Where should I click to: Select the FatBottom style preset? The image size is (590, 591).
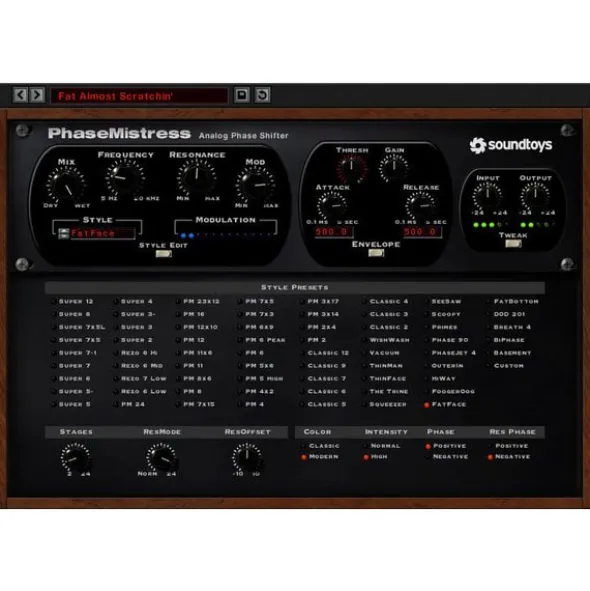coord(513,302)
